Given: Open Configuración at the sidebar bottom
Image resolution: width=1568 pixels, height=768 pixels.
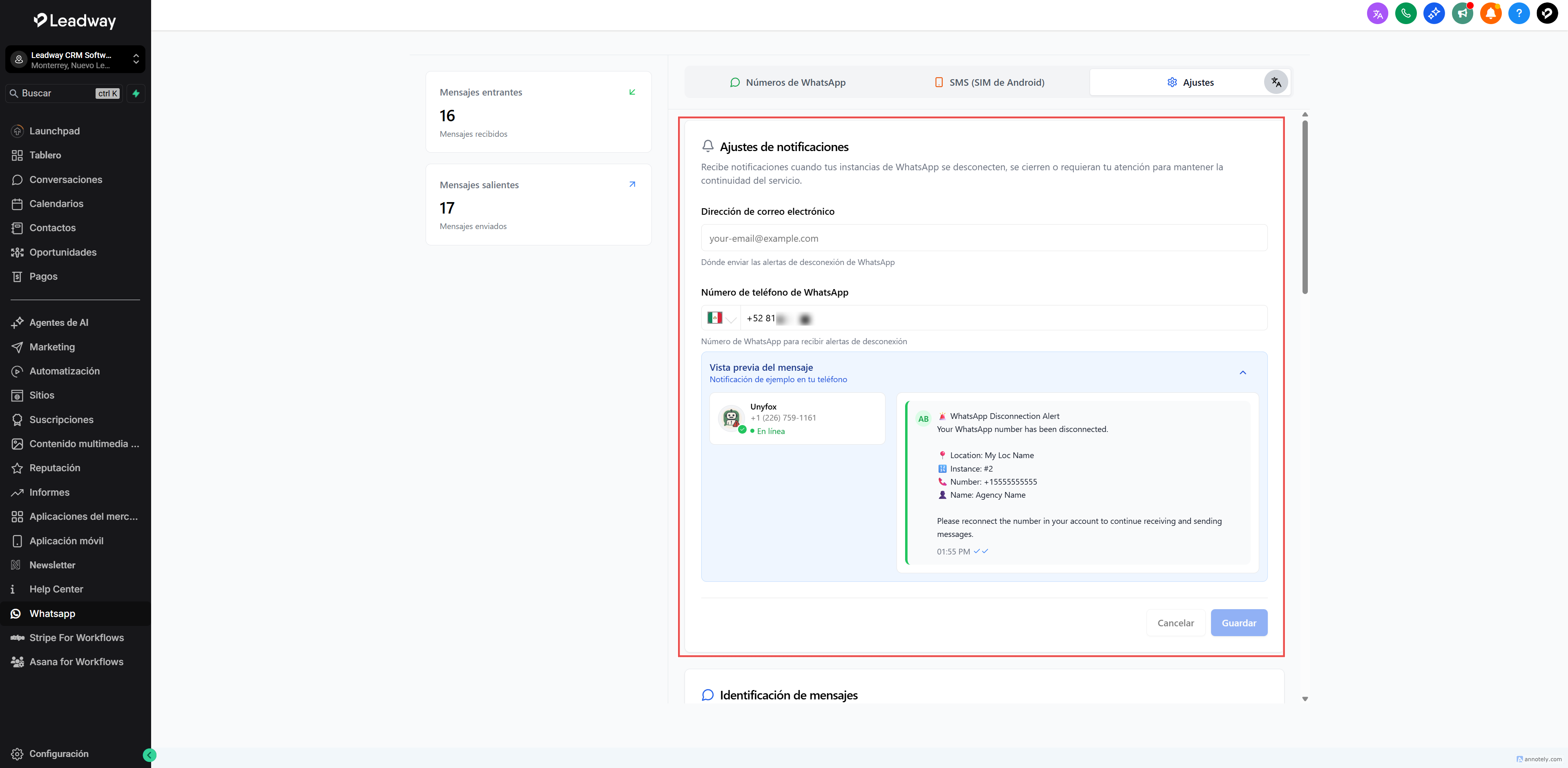Looking at the screenshot, I should tap(58, 753).
